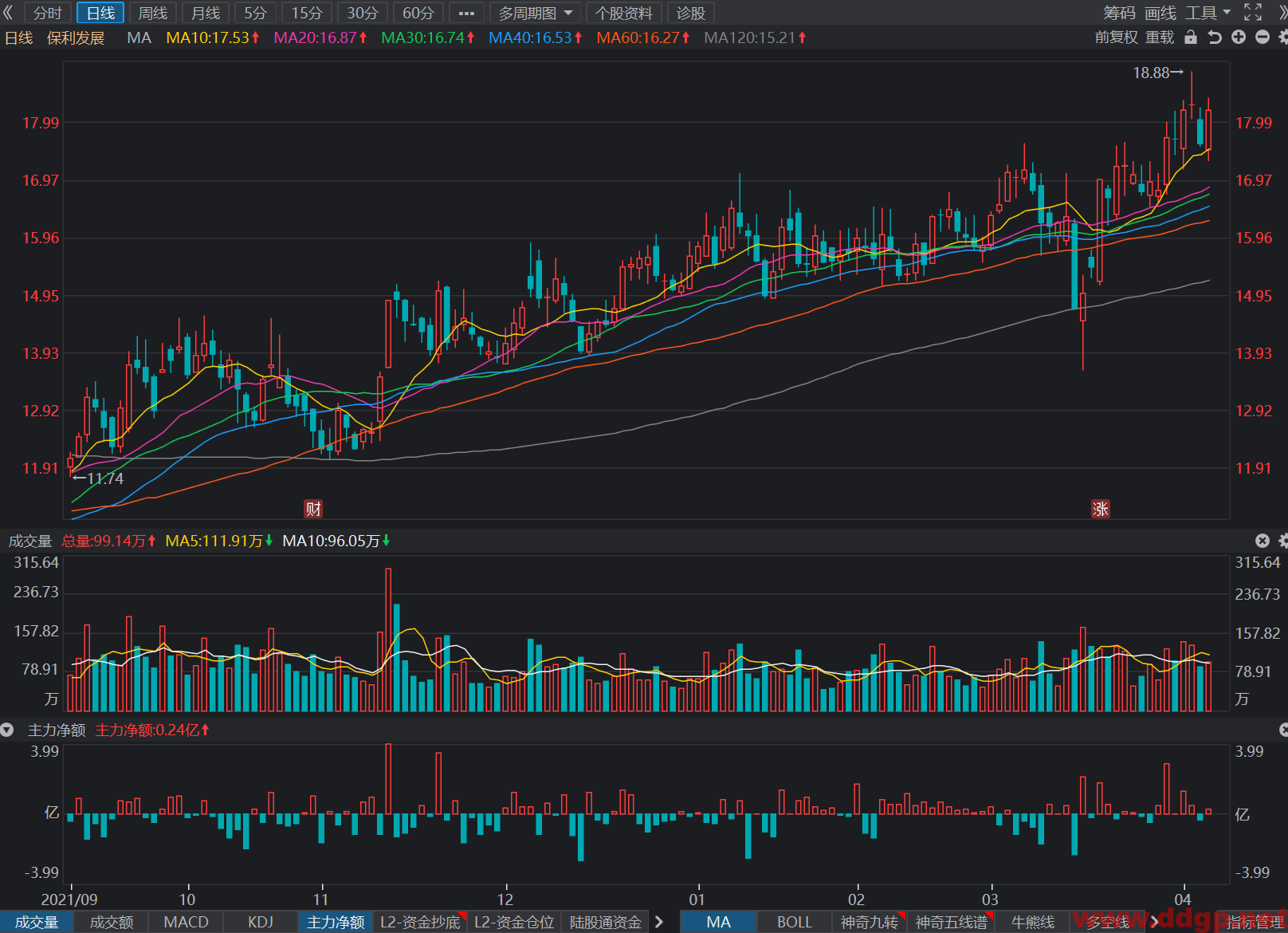Click the 保利发展 stock name
Screen dimensions: 1288x933
coord(76,37)
